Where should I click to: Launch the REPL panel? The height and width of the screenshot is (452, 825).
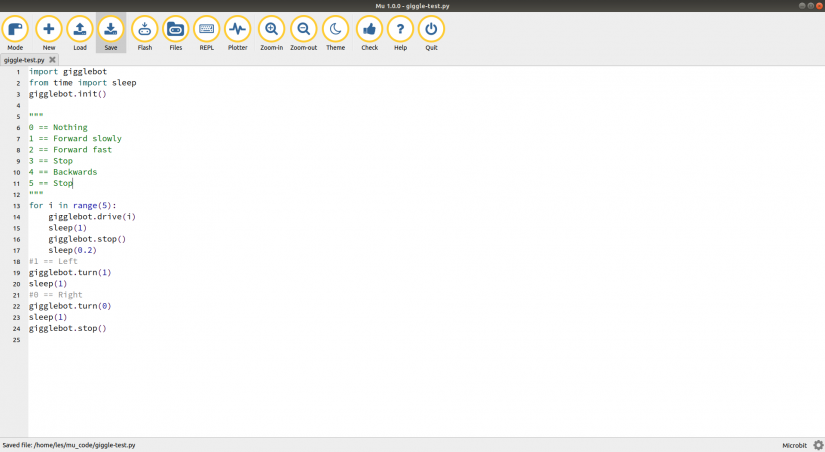click(x=206, y=31)
